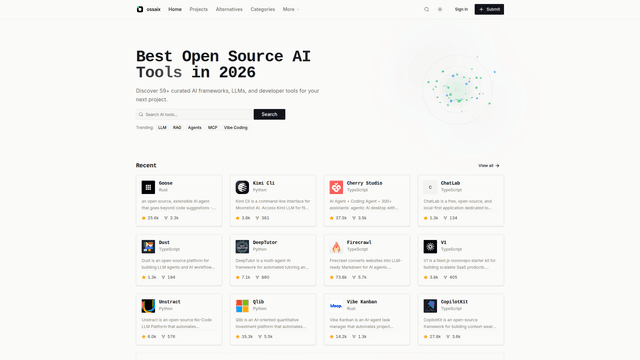Image resolution: width=640 pixels, height=360 pixels.
Task: Open the Unstract project icon
Action: pyautogui.click(x=148, y=306)
